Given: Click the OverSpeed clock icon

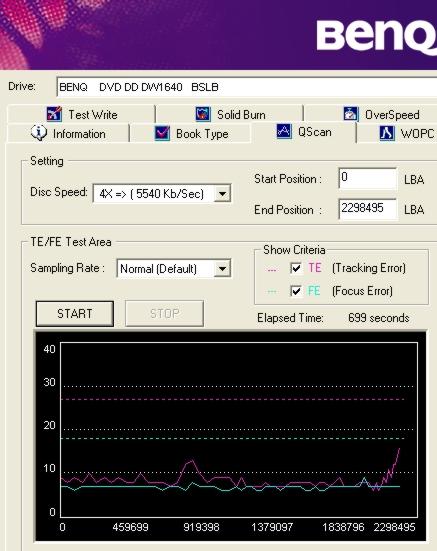Looking at the screenshot, I should 351,114.
